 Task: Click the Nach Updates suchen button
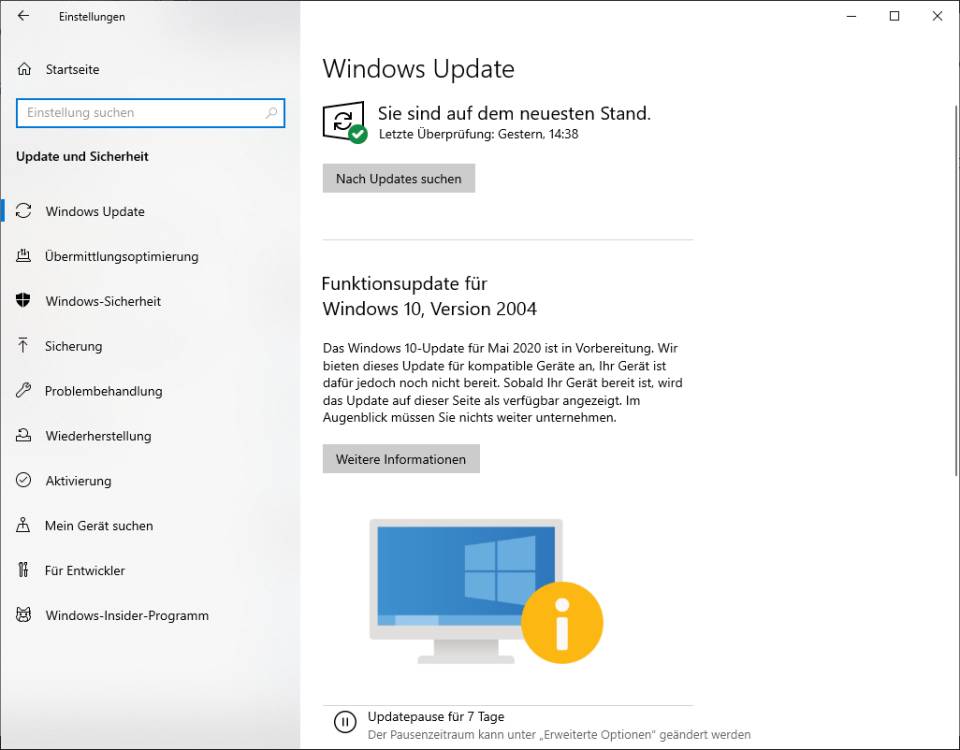point(398,178)
